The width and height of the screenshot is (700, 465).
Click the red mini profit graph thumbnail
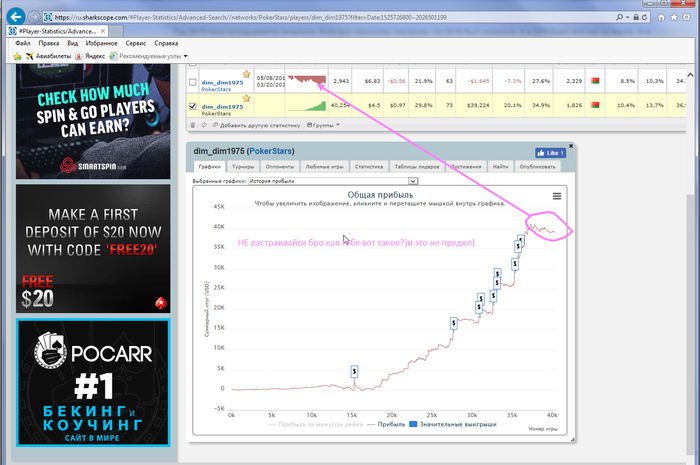pyautogui.click(x=307, y=80)
